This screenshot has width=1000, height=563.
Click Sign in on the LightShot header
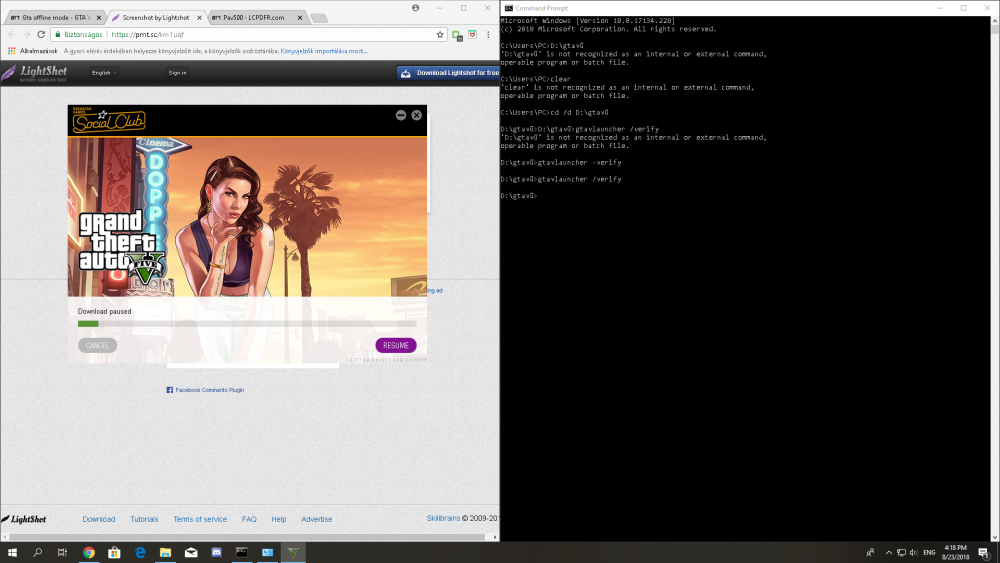pyautogui.click(x=177, y=73)
